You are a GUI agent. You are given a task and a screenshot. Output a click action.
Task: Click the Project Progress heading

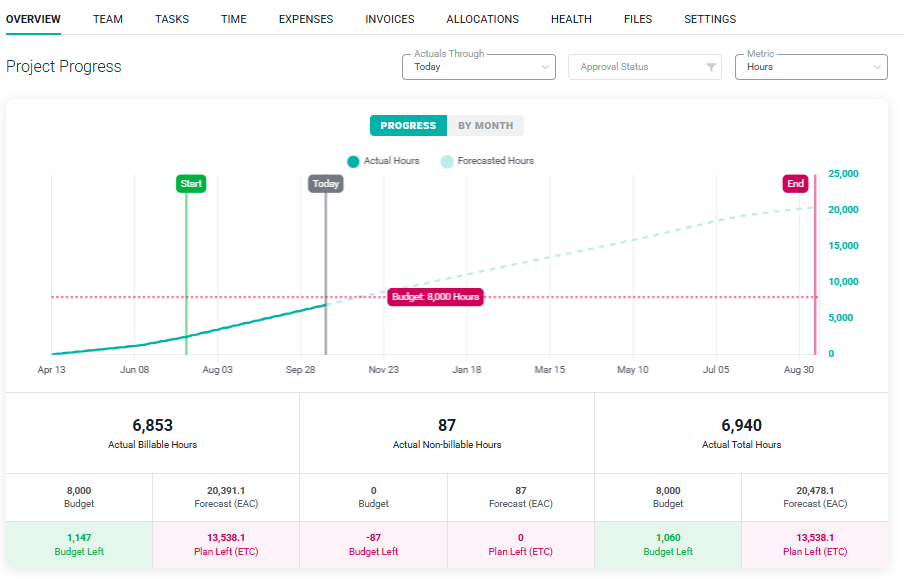click(x=63, y=67)
